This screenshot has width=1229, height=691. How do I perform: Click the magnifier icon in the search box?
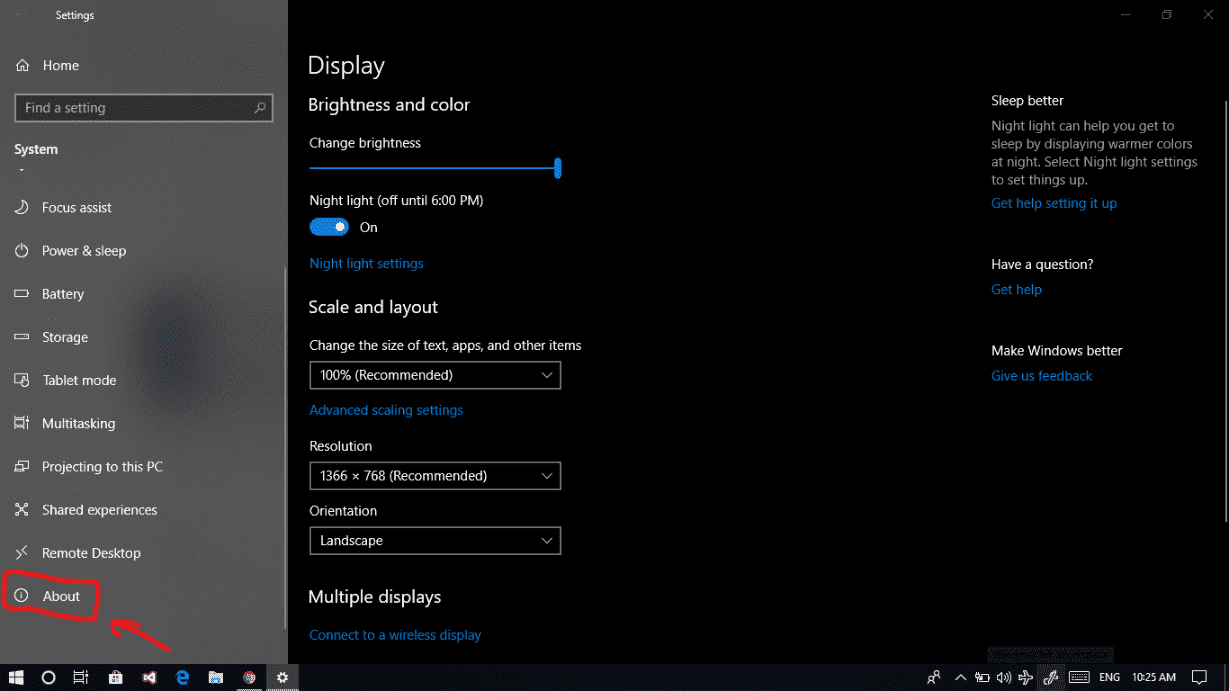pos(260,108)
